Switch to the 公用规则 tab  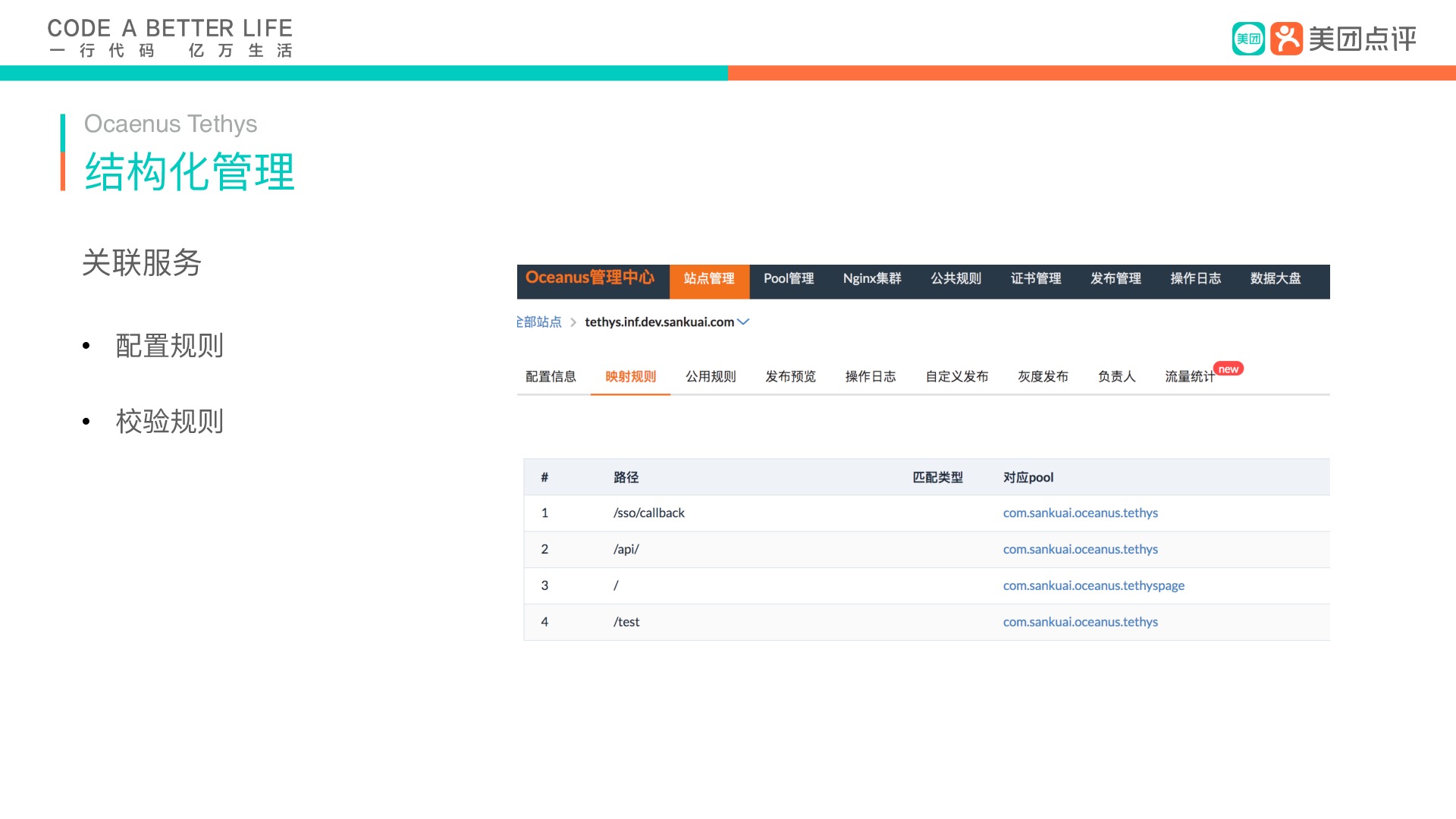point(711,376)
